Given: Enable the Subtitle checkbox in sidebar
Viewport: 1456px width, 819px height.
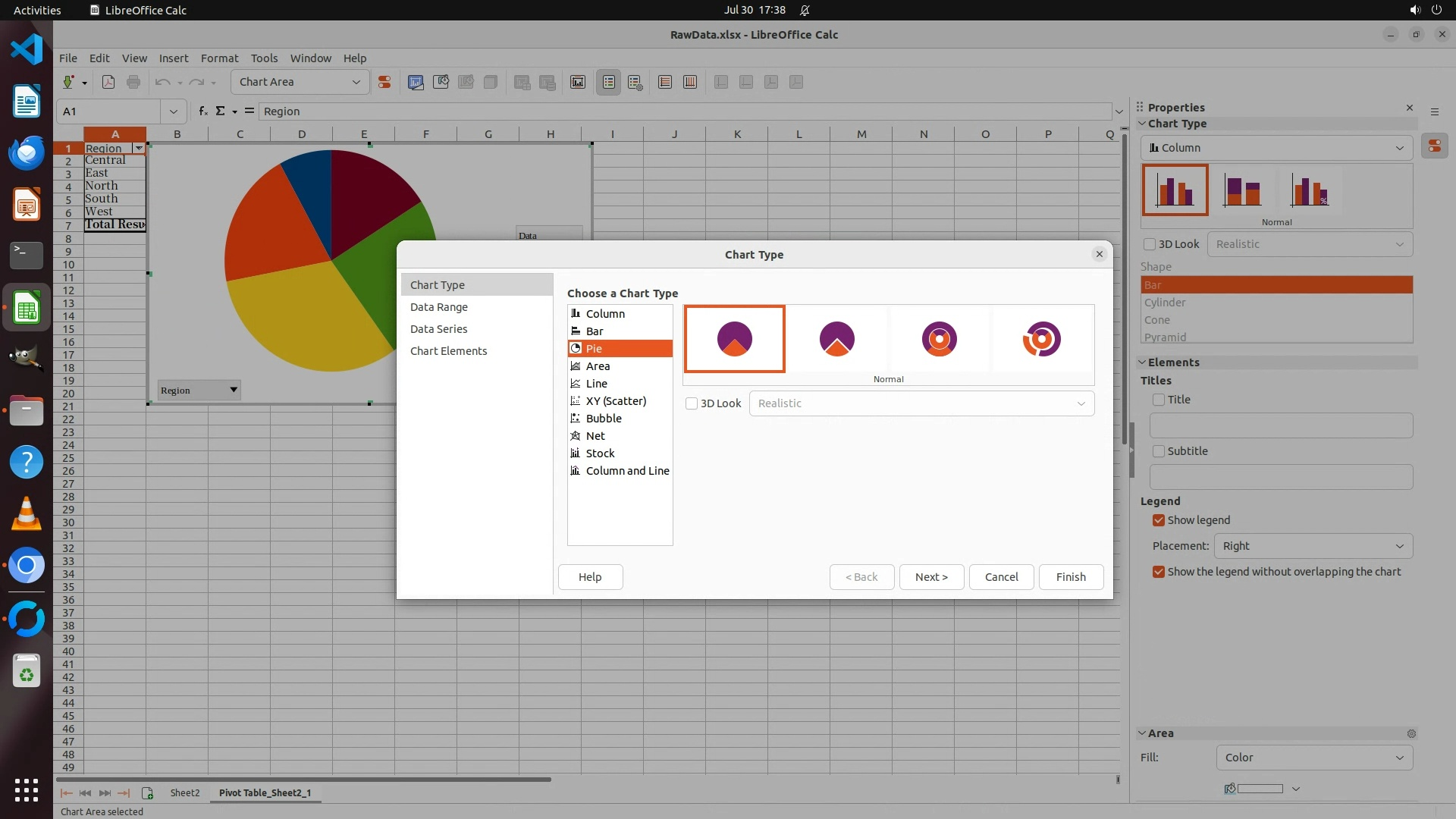Looking at the screenshot, I should pyautogui.click(x=1159, y=451).
